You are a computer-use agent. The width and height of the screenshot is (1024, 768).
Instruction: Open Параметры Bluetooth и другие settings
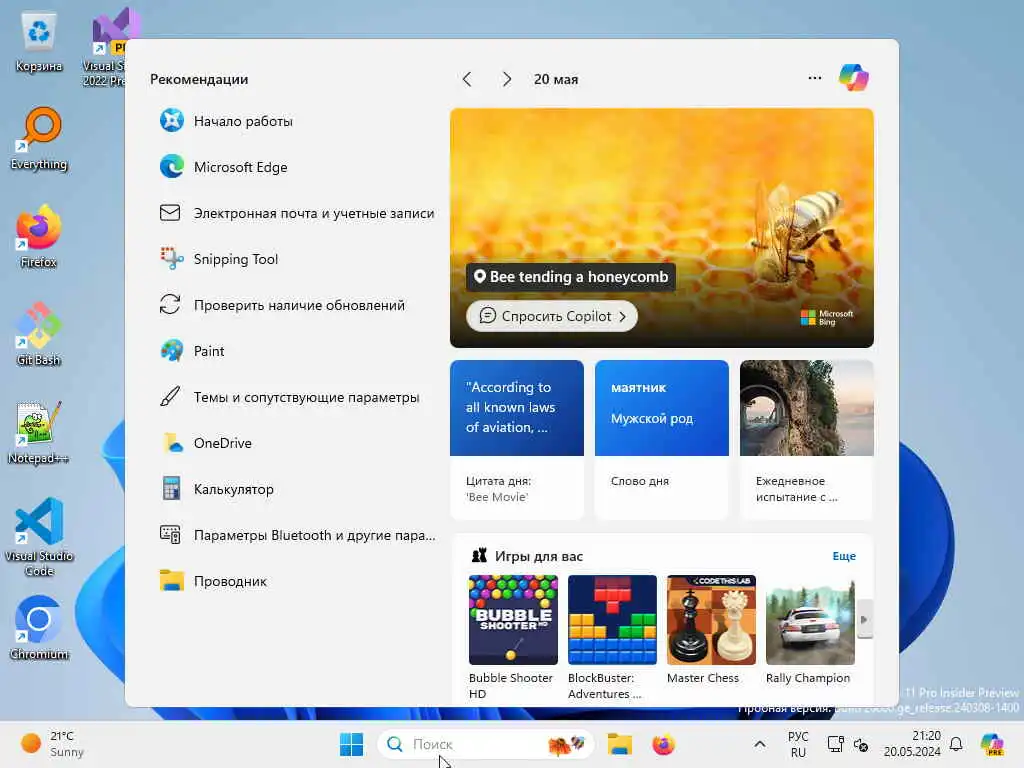297,536
